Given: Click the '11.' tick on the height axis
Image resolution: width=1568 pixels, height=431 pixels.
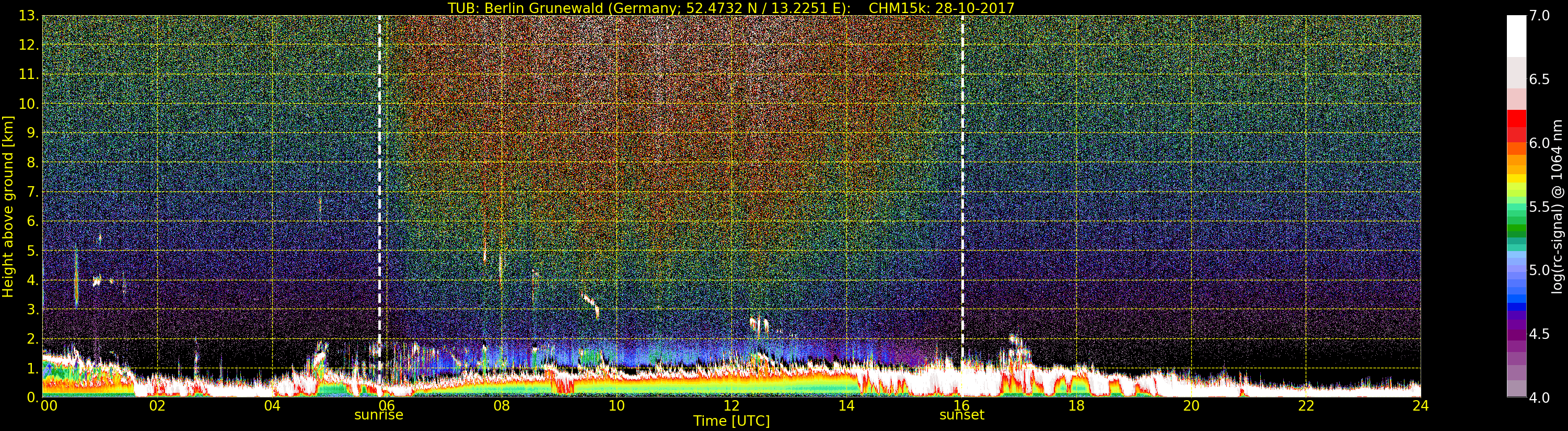Looking at the screenshot, I should pos(29,74).
